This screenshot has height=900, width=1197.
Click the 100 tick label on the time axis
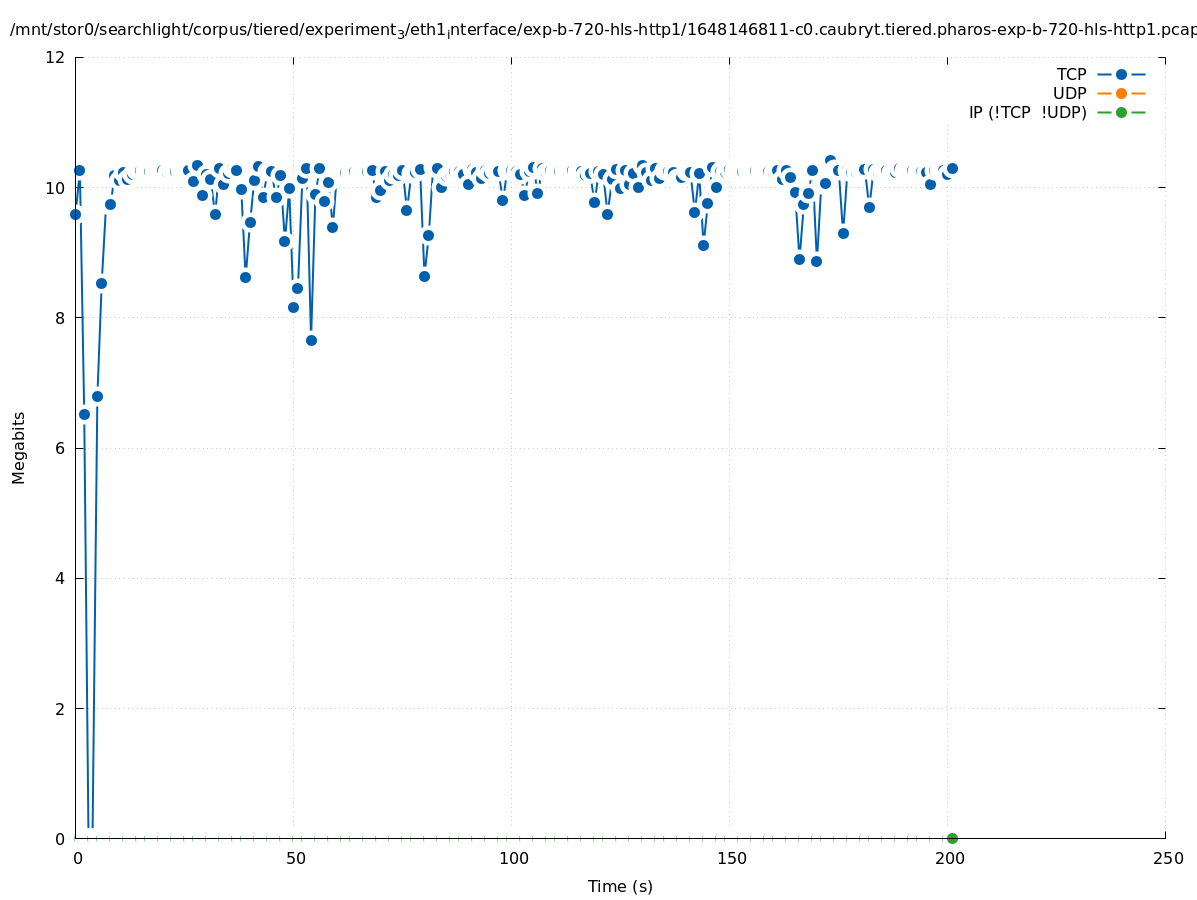click(513, 858)
